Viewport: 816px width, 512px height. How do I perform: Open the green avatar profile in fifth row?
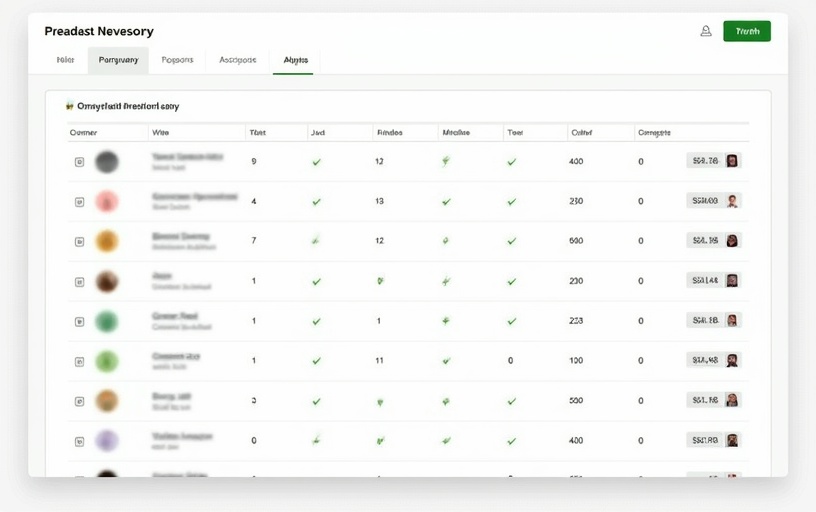coord(107,321)
